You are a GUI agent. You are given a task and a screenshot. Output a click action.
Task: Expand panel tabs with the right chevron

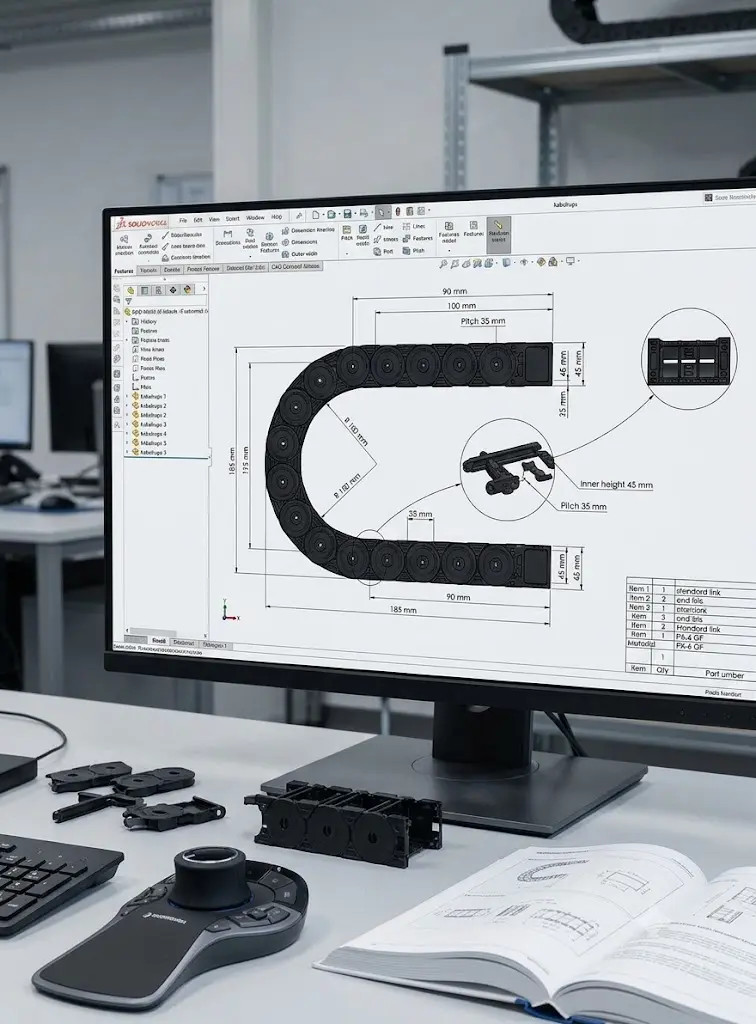(204, 289)
